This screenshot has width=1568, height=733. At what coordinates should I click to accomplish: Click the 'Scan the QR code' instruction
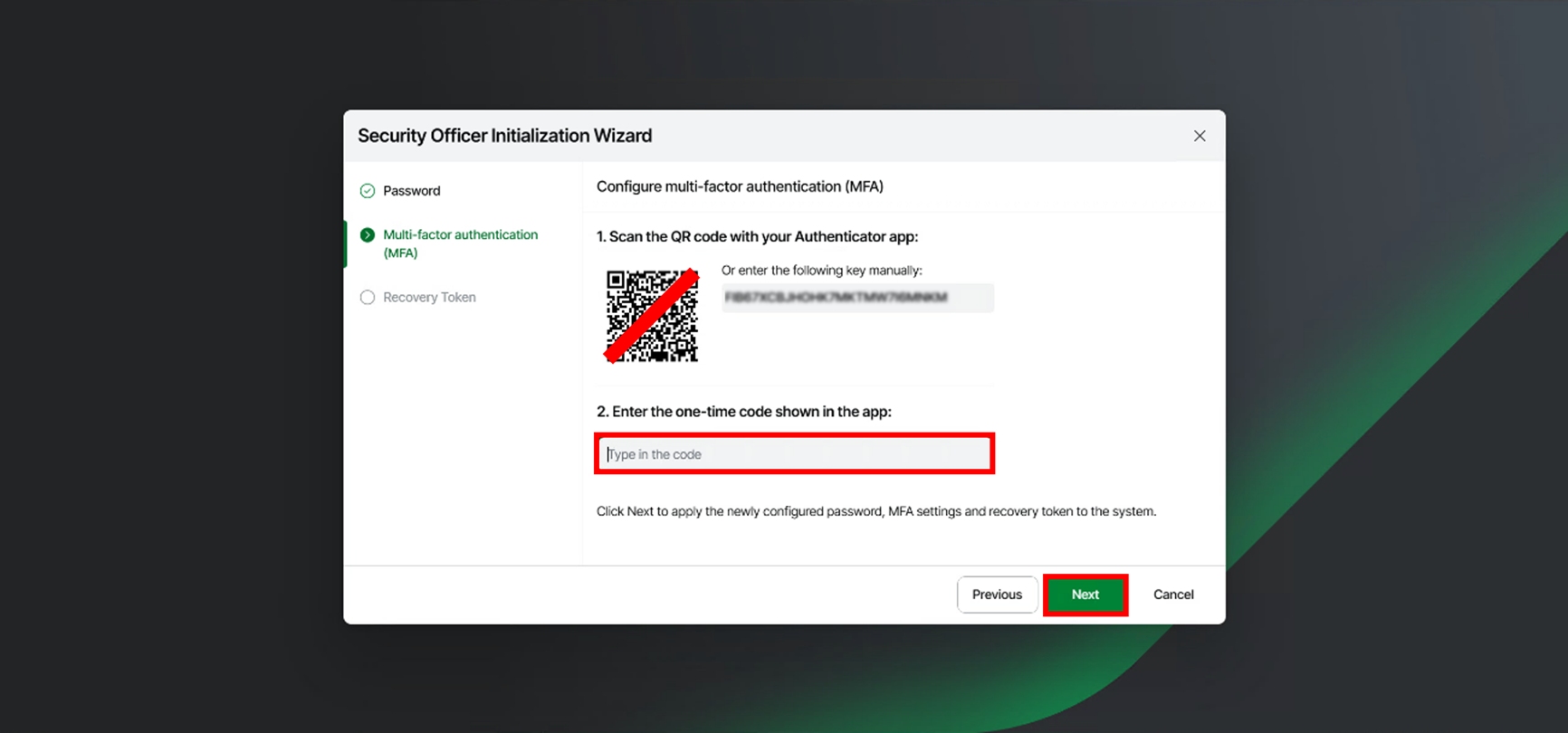click(757, 237)
